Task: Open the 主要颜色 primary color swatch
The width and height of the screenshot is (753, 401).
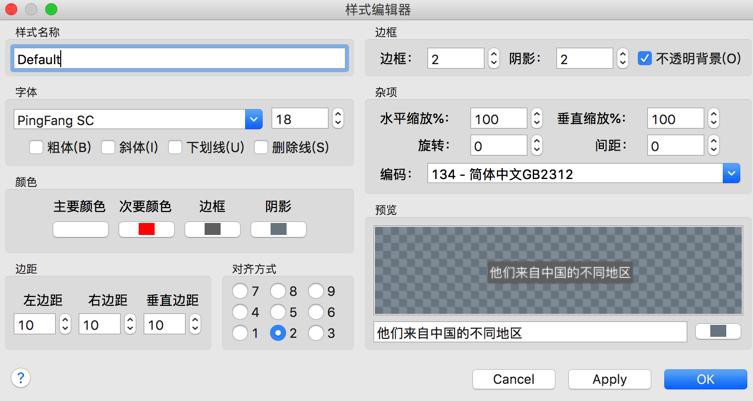Action: tap(80, 229)
